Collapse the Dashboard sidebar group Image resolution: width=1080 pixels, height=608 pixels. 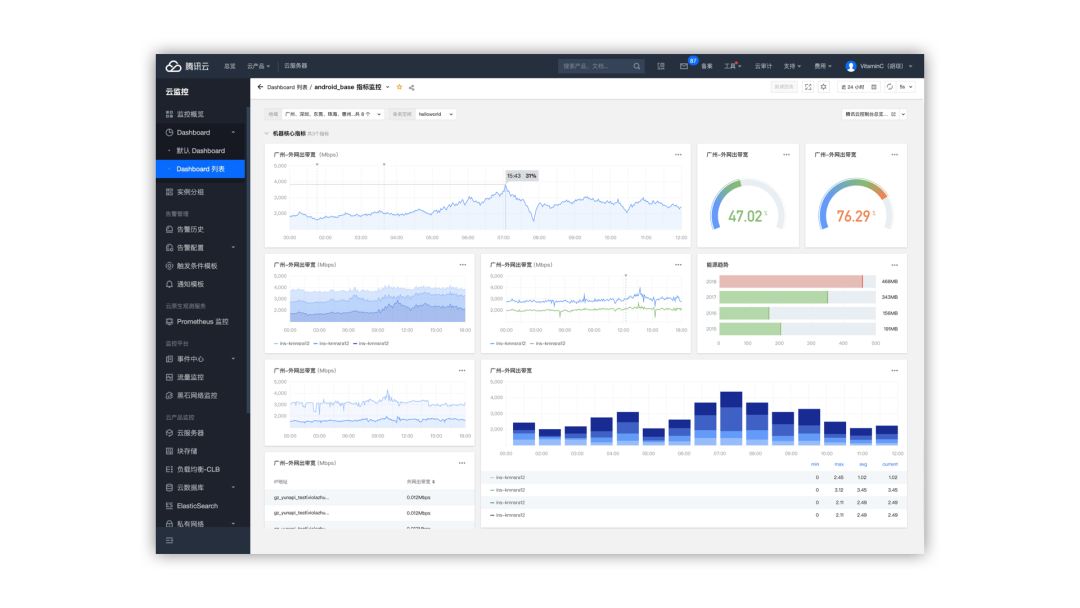coord(233,132)
